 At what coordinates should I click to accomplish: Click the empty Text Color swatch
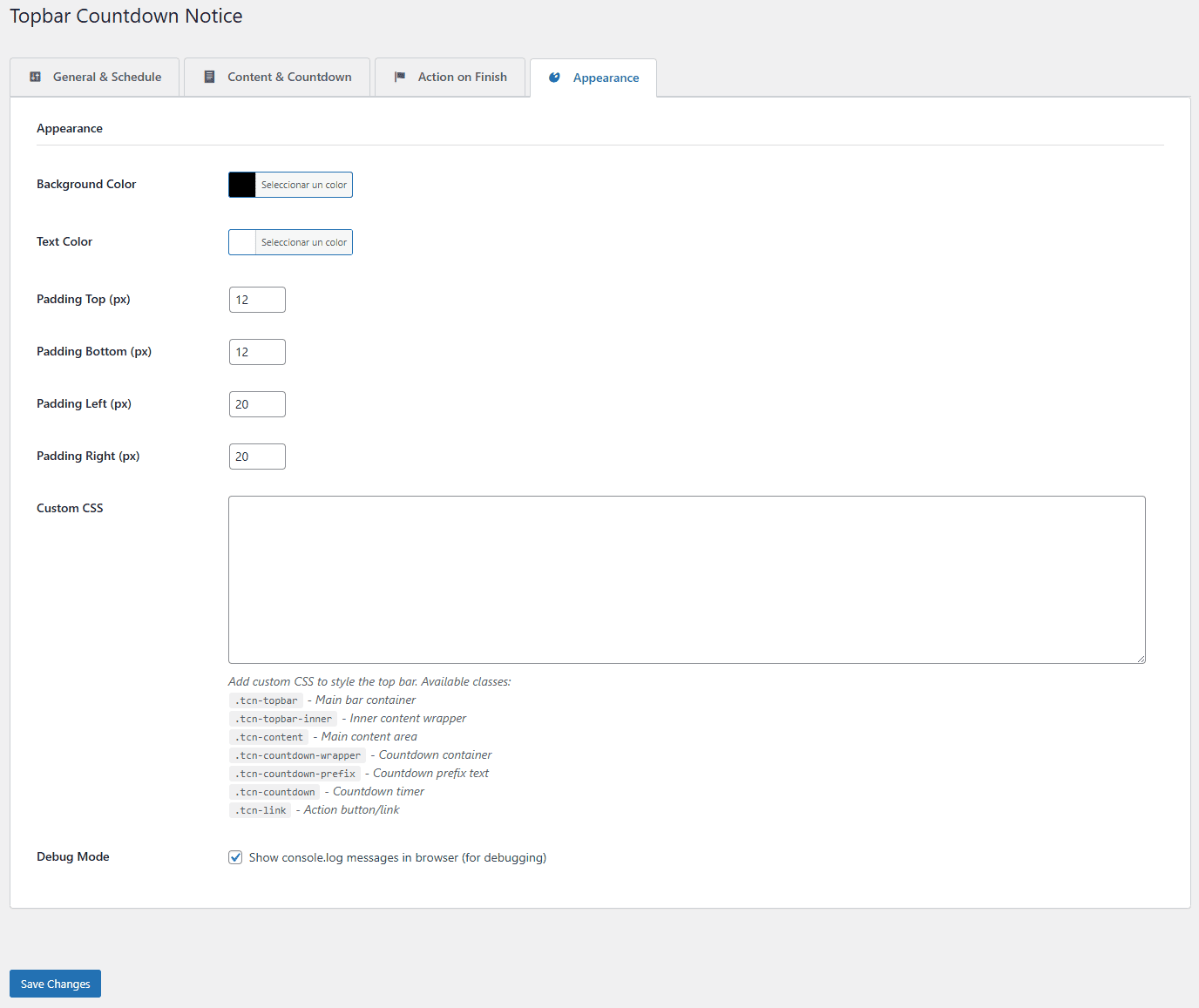(240, 241)
